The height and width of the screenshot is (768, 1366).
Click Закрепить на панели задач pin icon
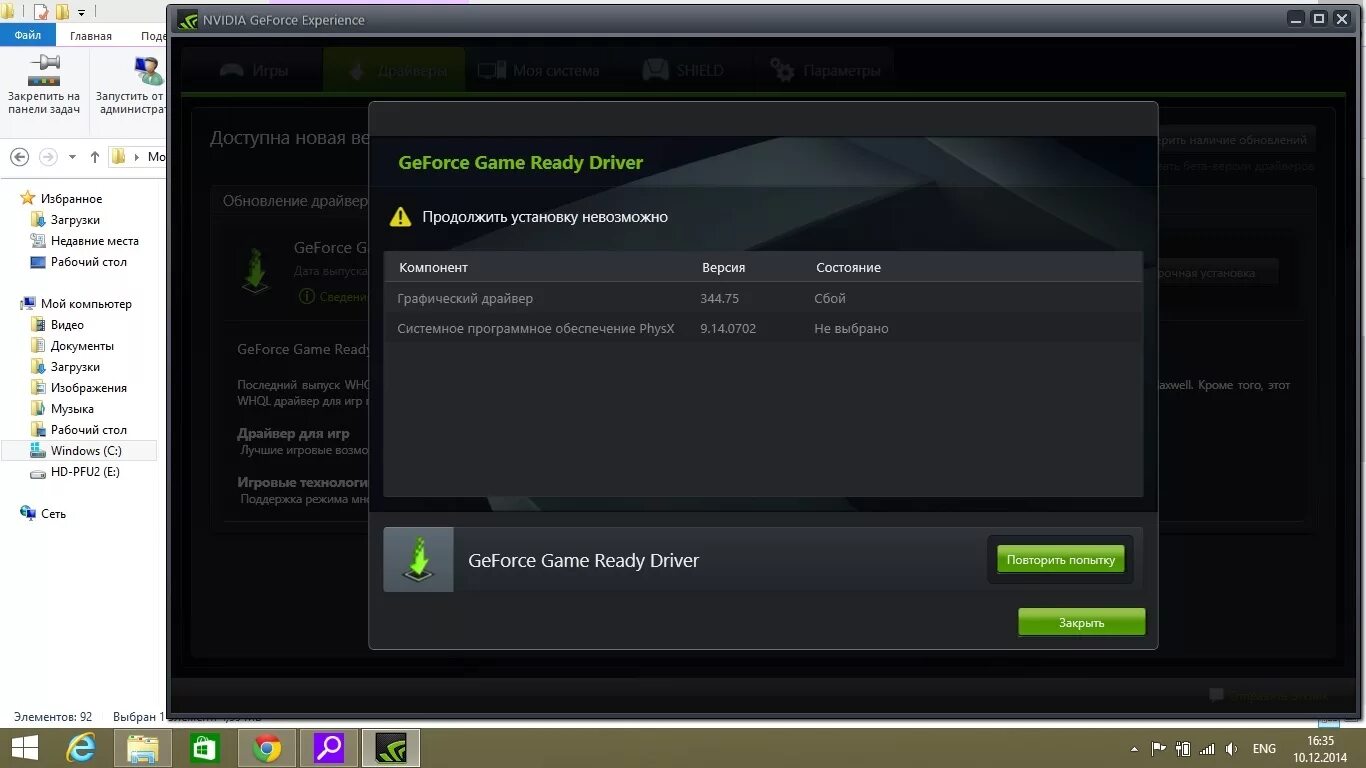tap(44, 71)
